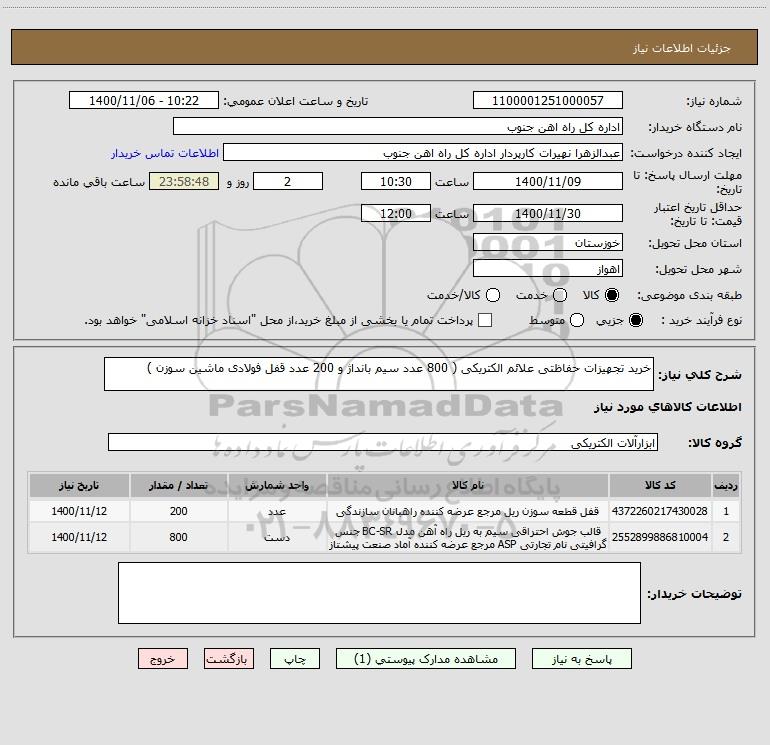Click the کد کالا column header
770x745 pixels.
(x=660, y=485)
